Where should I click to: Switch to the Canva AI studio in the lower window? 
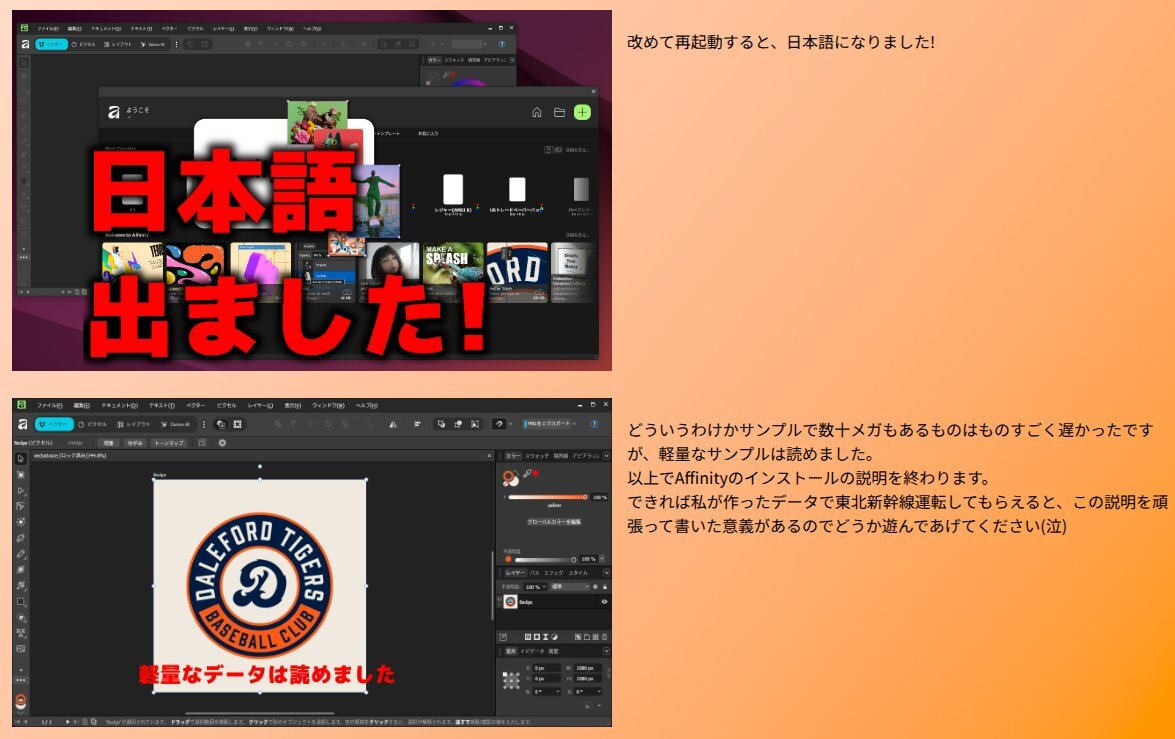coord(175,424)
